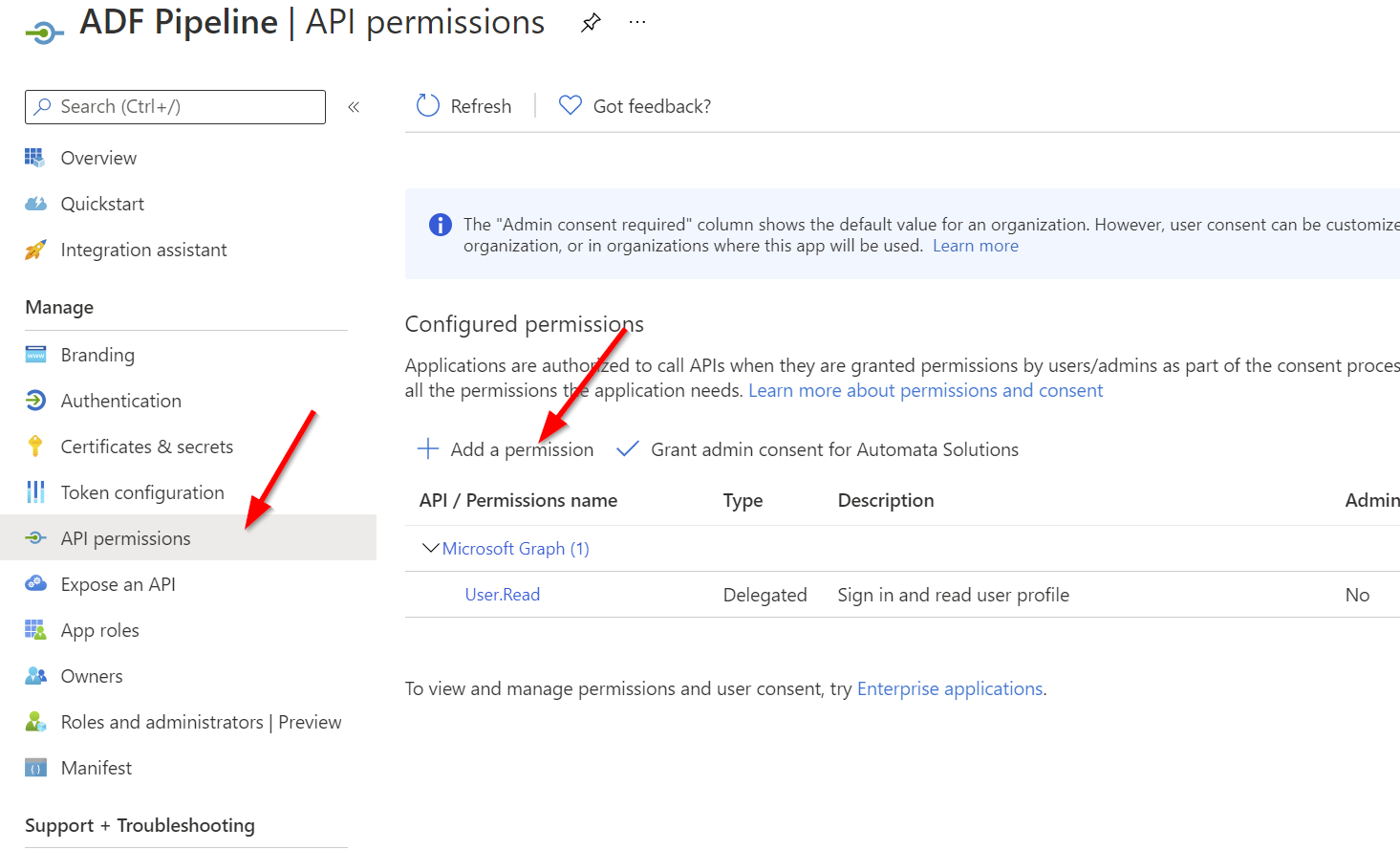Image resolution: width=1400 pixels, height=850 pixels.
Task: Open Certificates & secrets
Action: pos(146,447)
